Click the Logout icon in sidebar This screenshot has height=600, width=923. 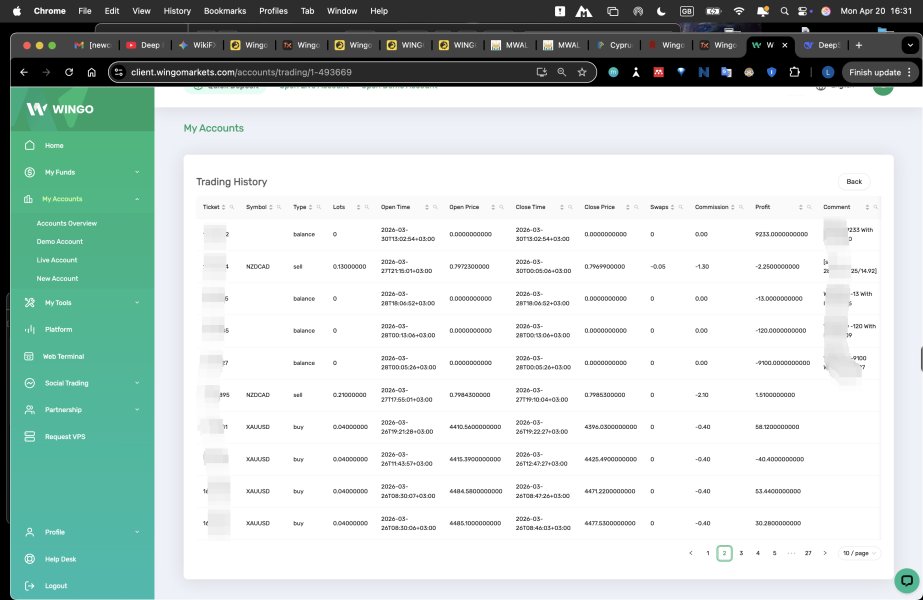coord(30,586)
